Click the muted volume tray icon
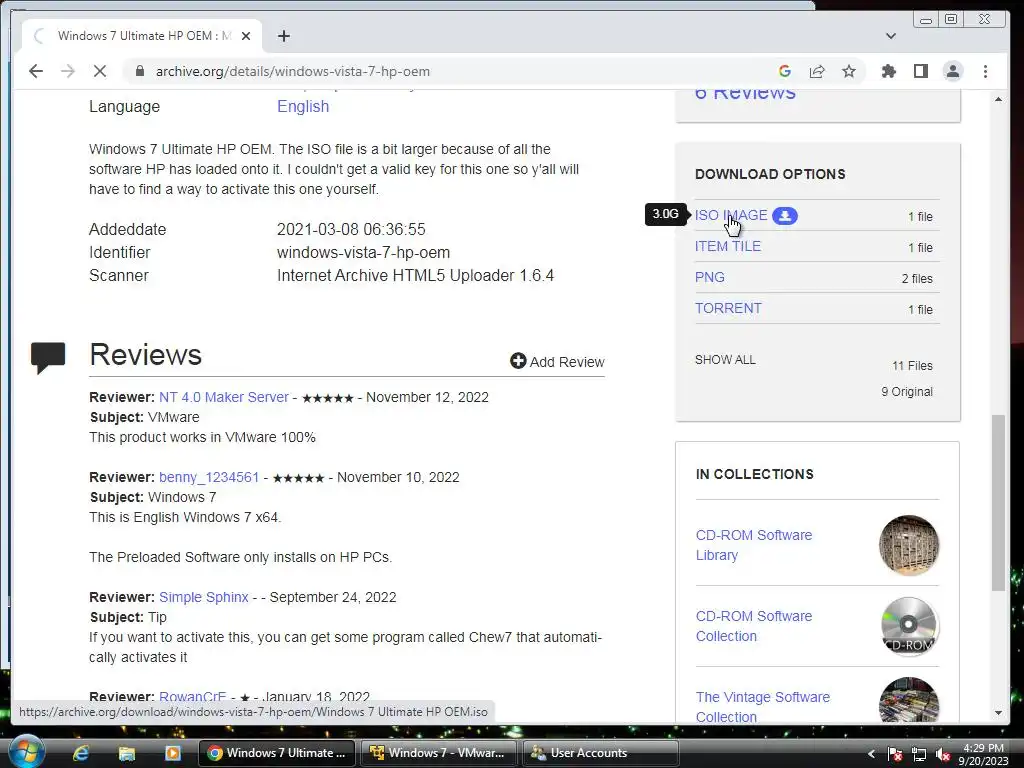Screen dimensions: 1024x768 coord(942,754)
